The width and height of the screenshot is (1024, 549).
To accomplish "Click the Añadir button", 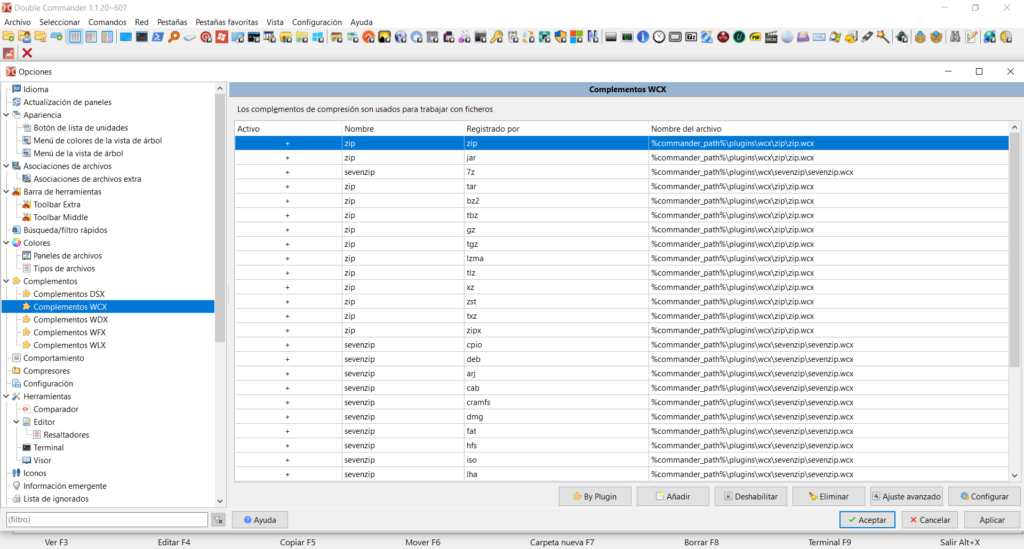I will pos(673,496).
